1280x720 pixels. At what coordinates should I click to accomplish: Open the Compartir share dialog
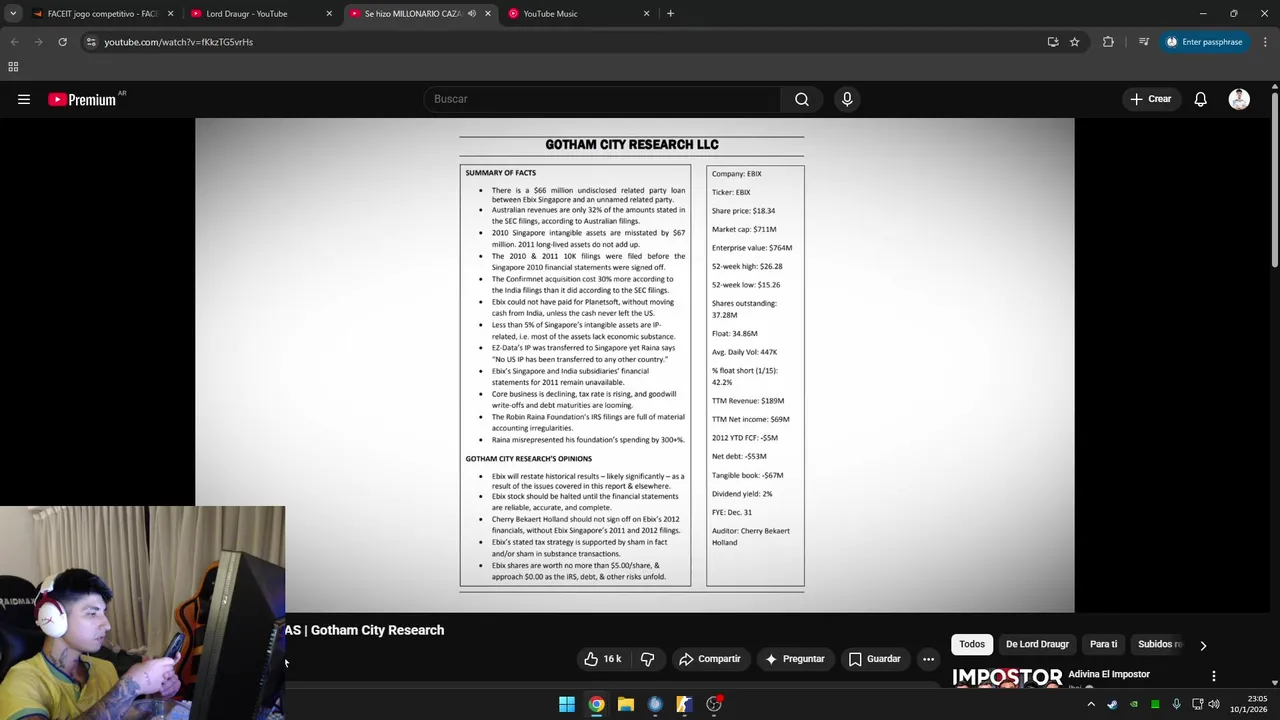709,659
